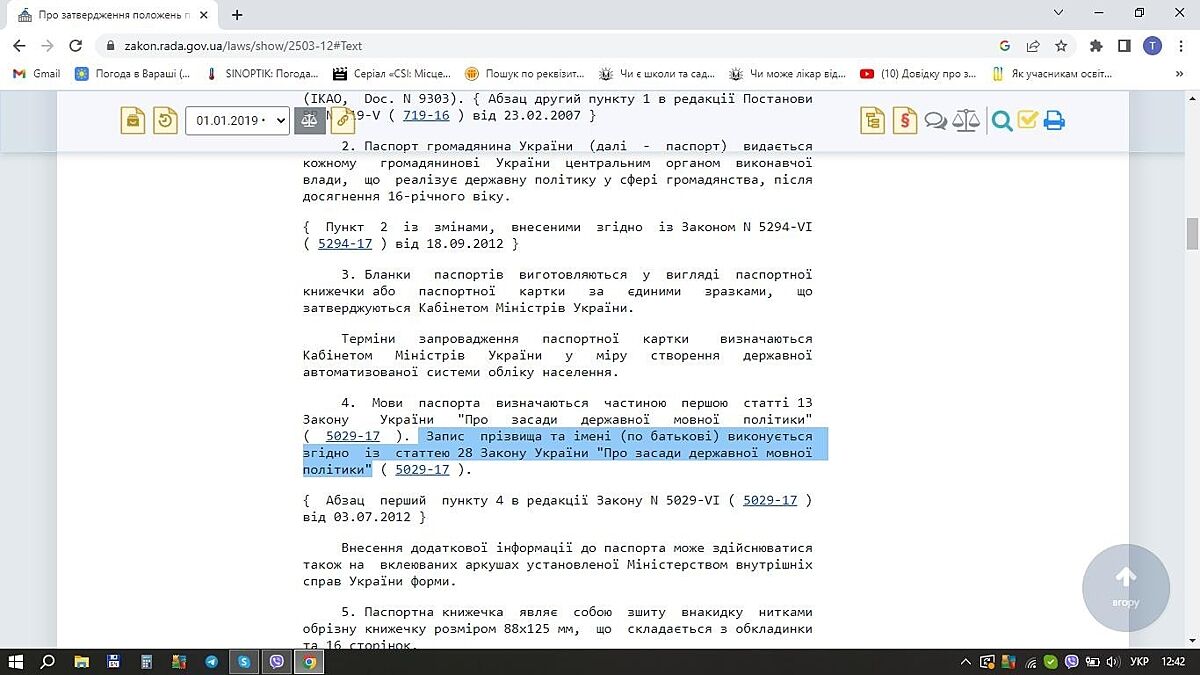This screenshot has width=1200, height=675.
Task: Click the link chain icon
Action: click(x=343, y=121)
